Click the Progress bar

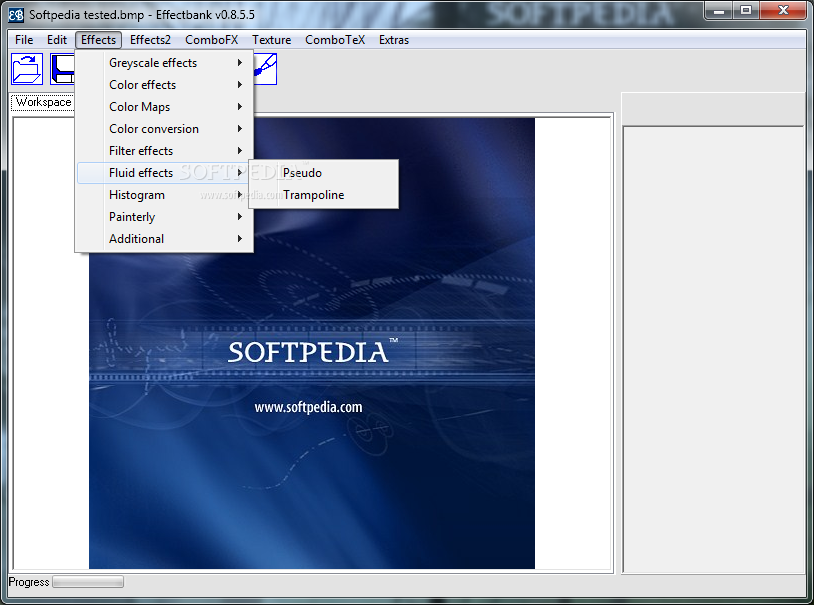[x=88, y=582]
